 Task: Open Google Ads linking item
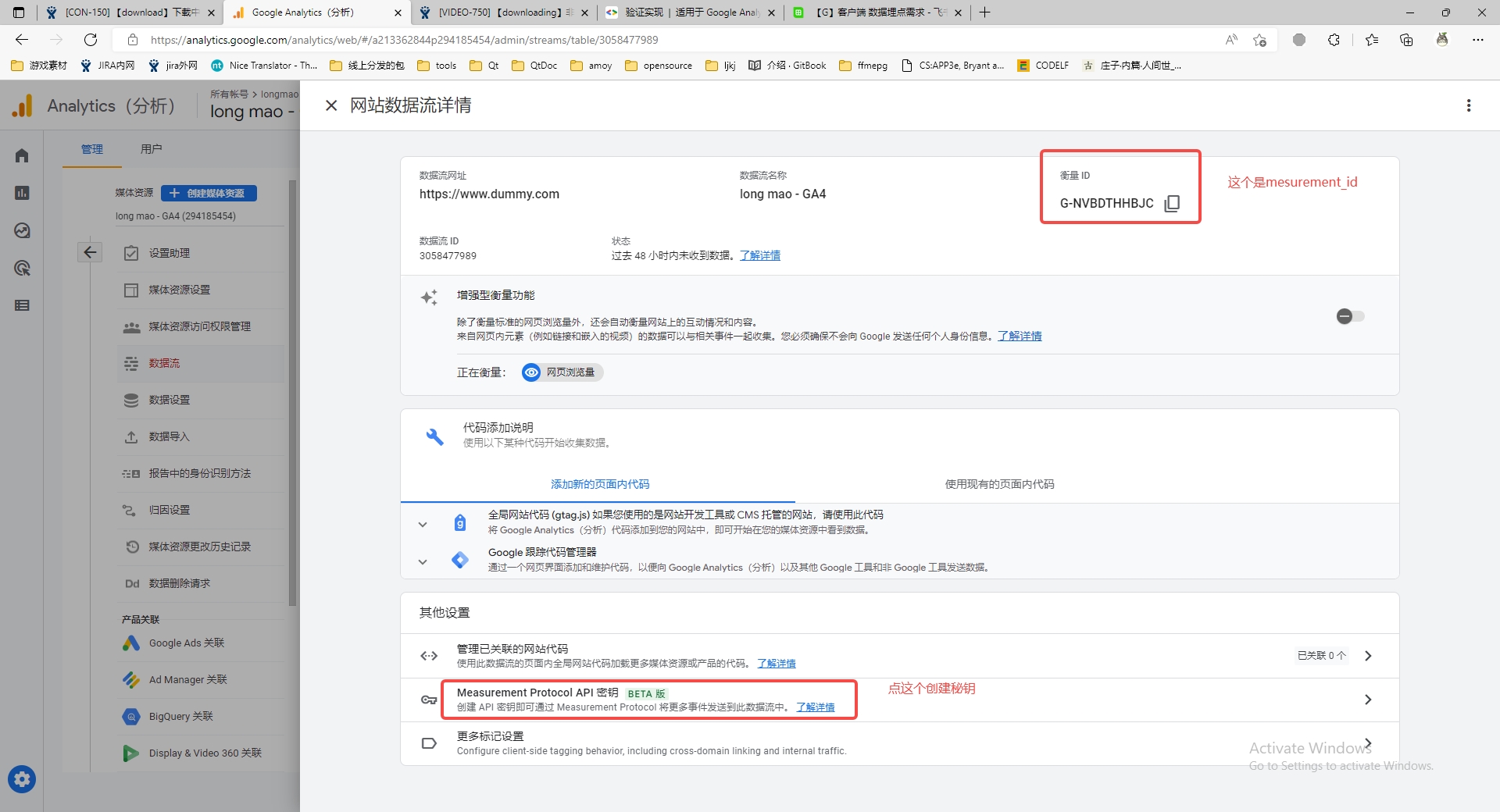tap(201, 643)
